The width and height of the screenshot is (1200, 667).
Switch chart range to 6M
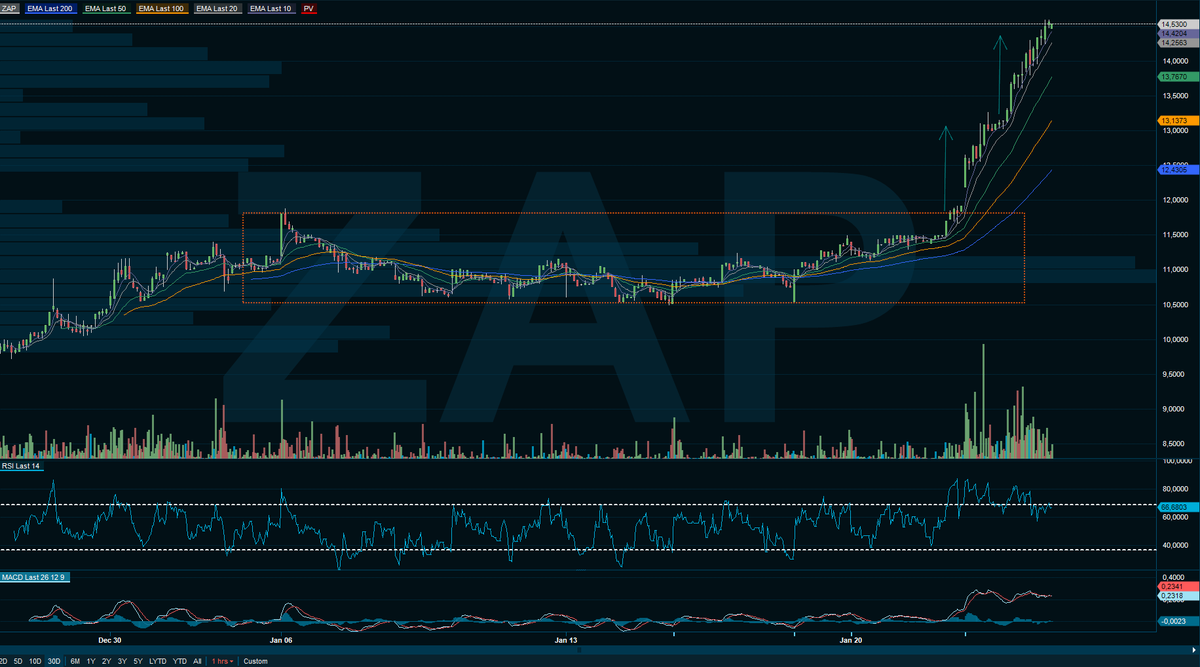tap(75, 661)
